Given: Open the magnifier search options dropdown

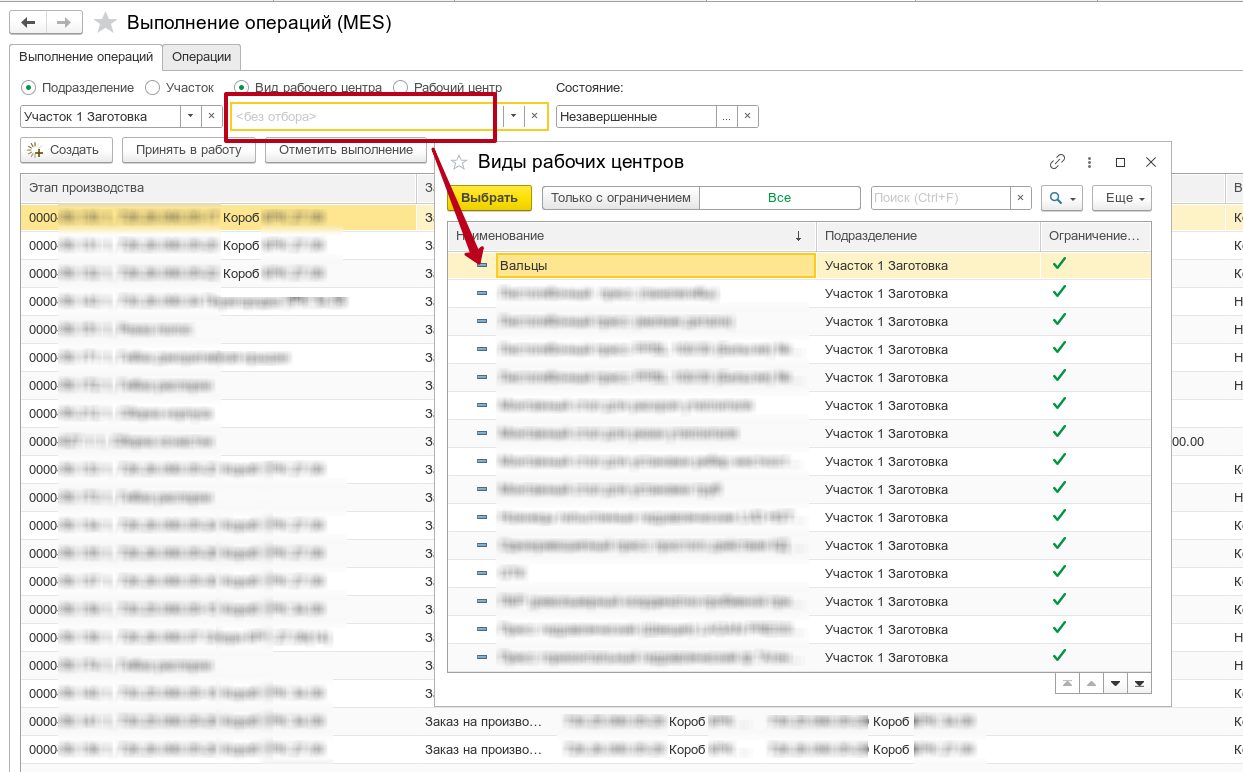Looking at the screenshot, I should click(1061, 198).
